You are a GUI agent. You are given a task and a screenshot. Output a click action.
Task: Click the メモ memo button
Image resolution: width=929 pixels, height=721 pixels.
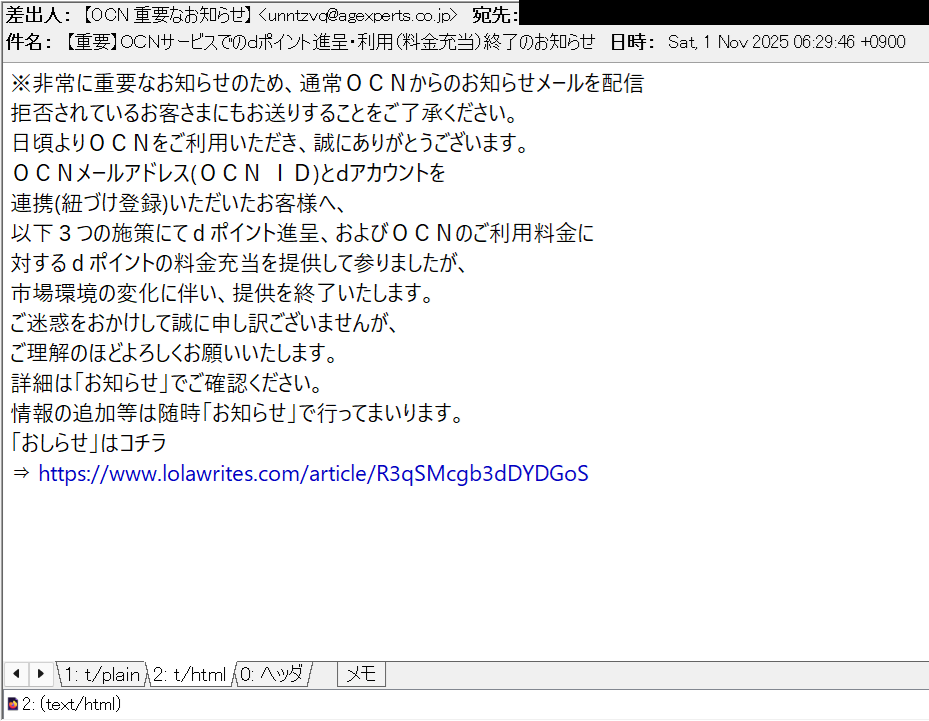(x=361, y=674)
